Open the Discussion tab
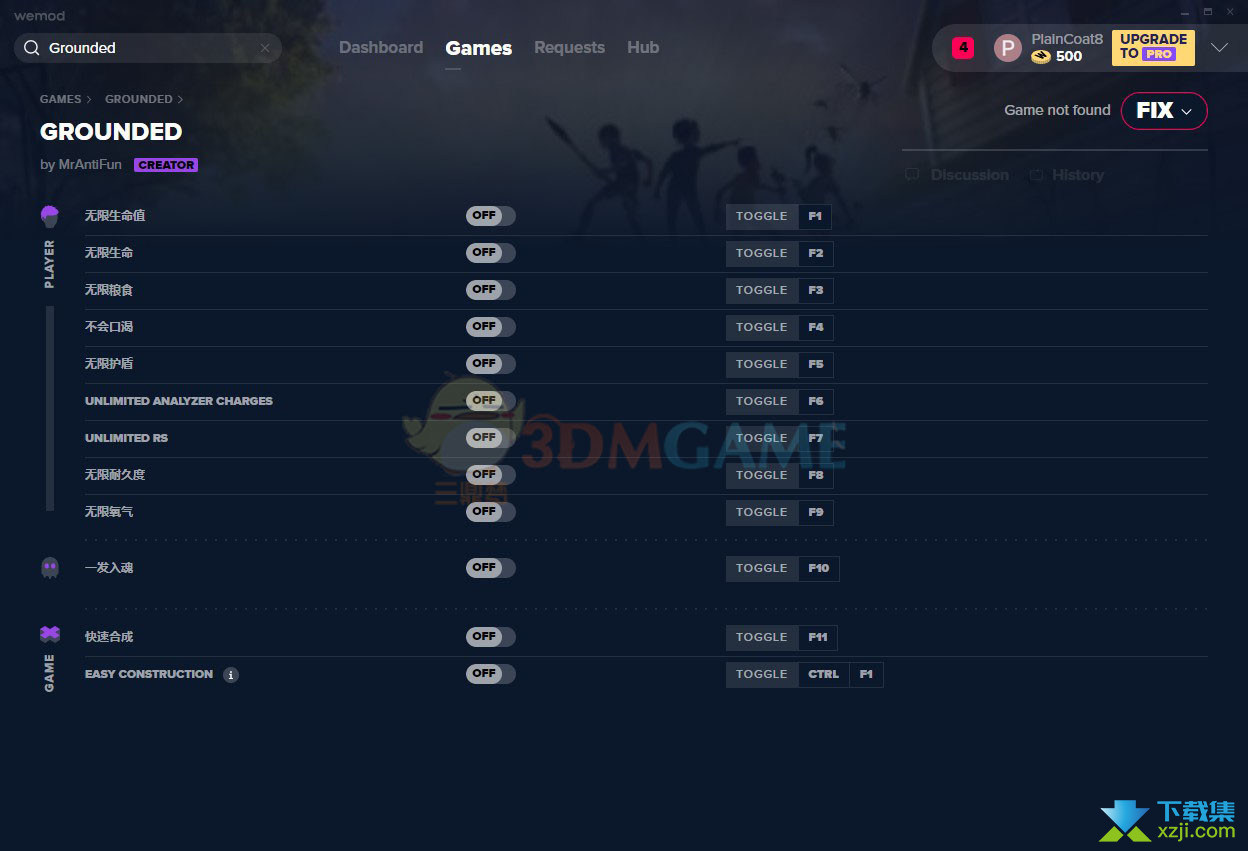 pos(969,175)
